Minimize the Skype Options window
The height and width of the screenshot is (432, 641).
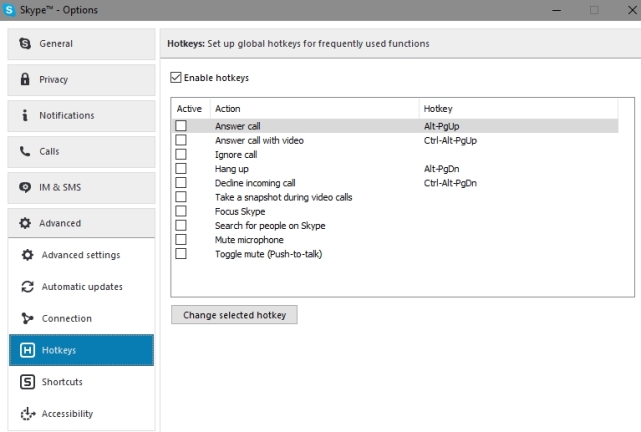556,10
